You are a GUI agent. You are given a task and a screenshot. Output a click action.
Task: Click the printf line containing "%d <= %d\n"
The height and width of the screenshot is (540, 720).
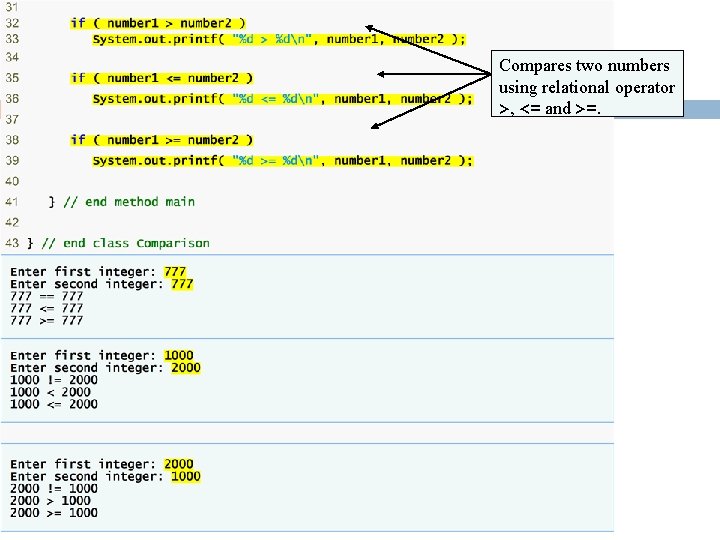click(282, 99)
